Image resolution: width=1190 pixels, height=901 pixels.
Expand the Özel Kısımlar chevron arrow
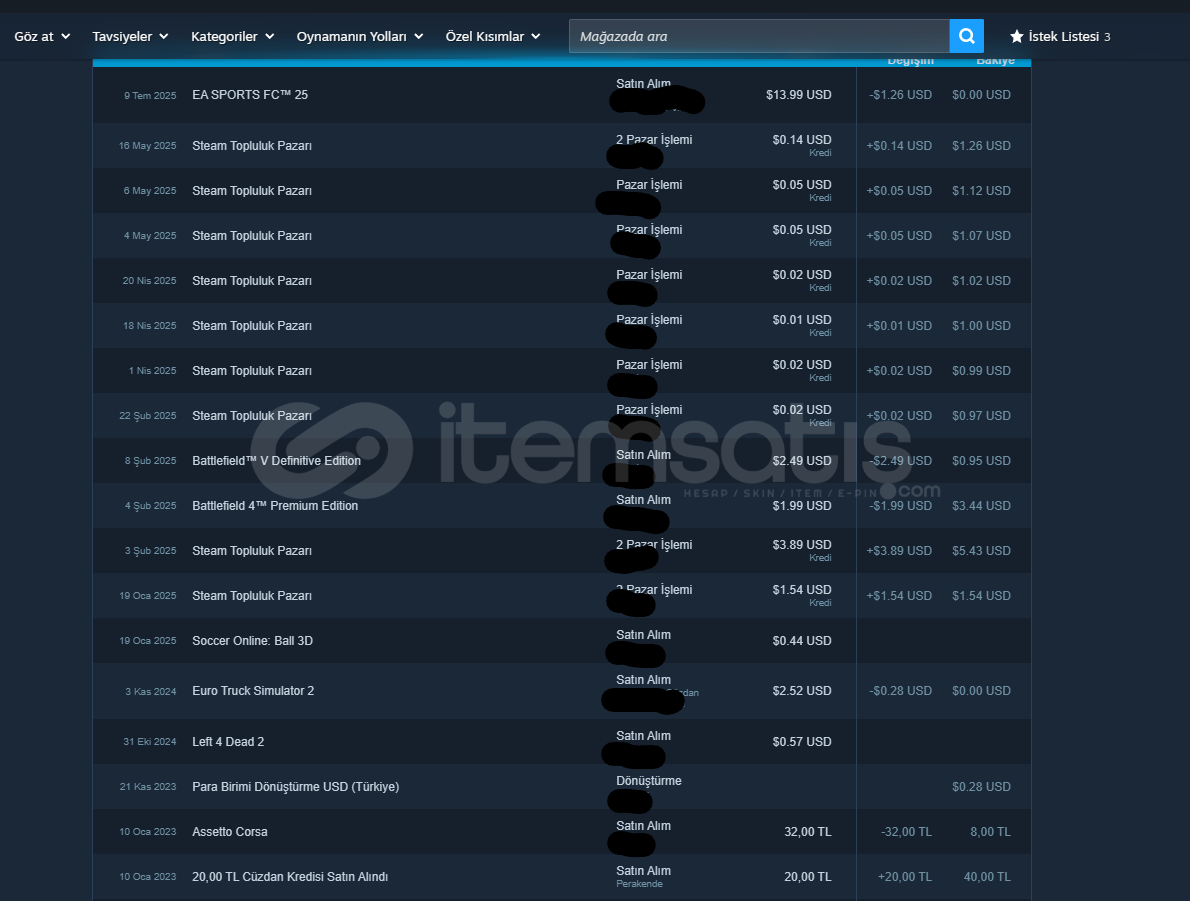536,36
